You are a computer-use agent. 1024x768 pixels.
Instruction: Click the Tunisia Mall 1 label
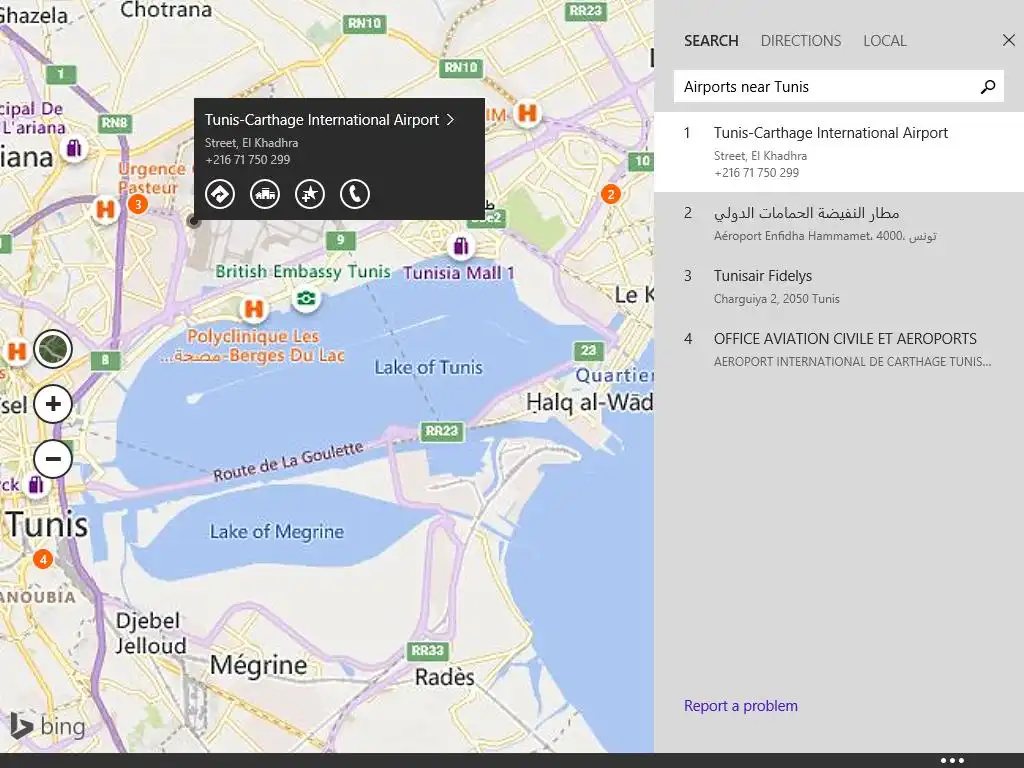click(x=458, y=272)
